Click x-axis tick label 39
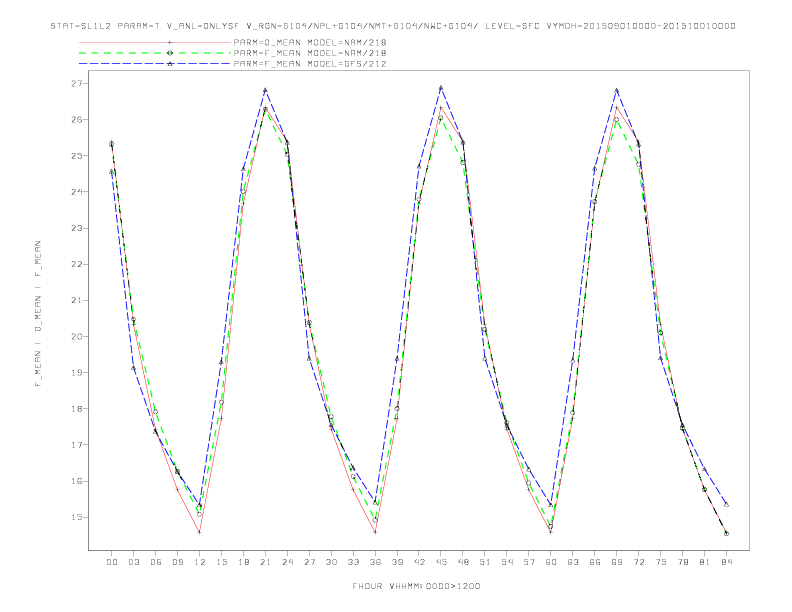The width and height of the screenshot is (792, 612). click(x=397, y=562)
